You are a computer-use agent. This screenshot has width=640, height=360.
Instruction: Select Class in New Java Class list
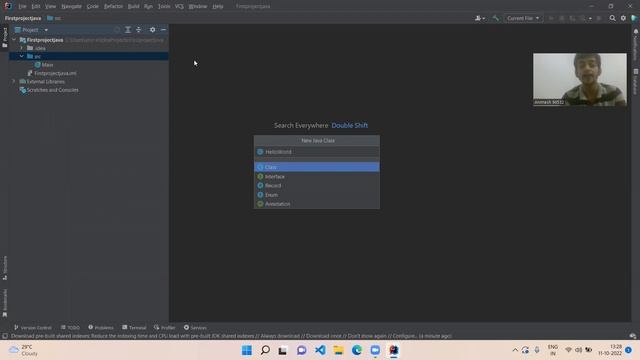pyautogui.click(x=317, y=167)
